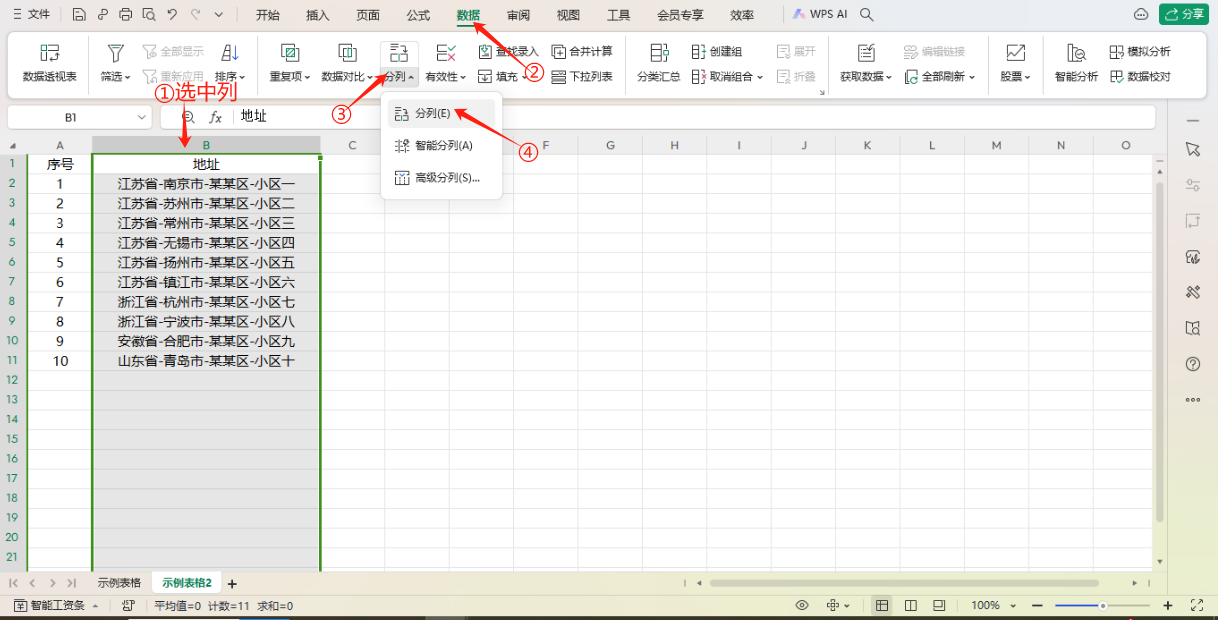Screen dimensions: 1218x620
Task: Click the Name Box showing B1
Action: point(80,117)
